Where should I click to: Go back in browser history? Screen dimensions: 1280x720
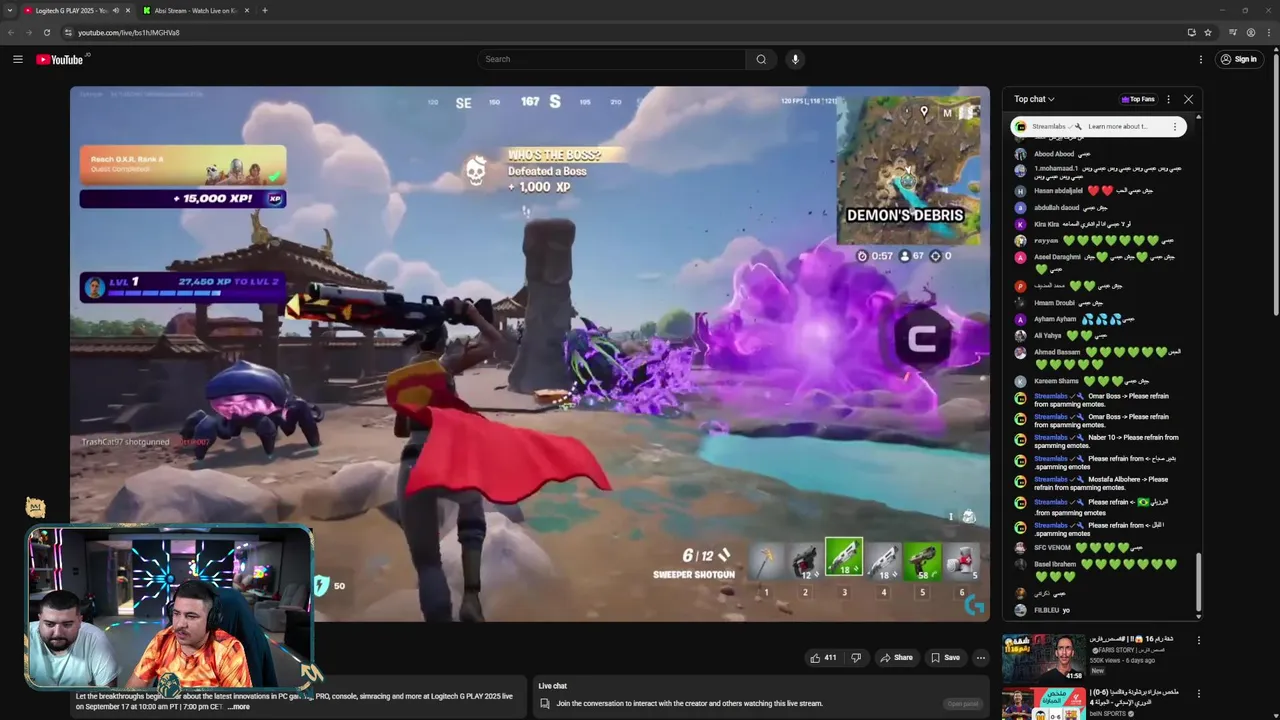point(11,32)
